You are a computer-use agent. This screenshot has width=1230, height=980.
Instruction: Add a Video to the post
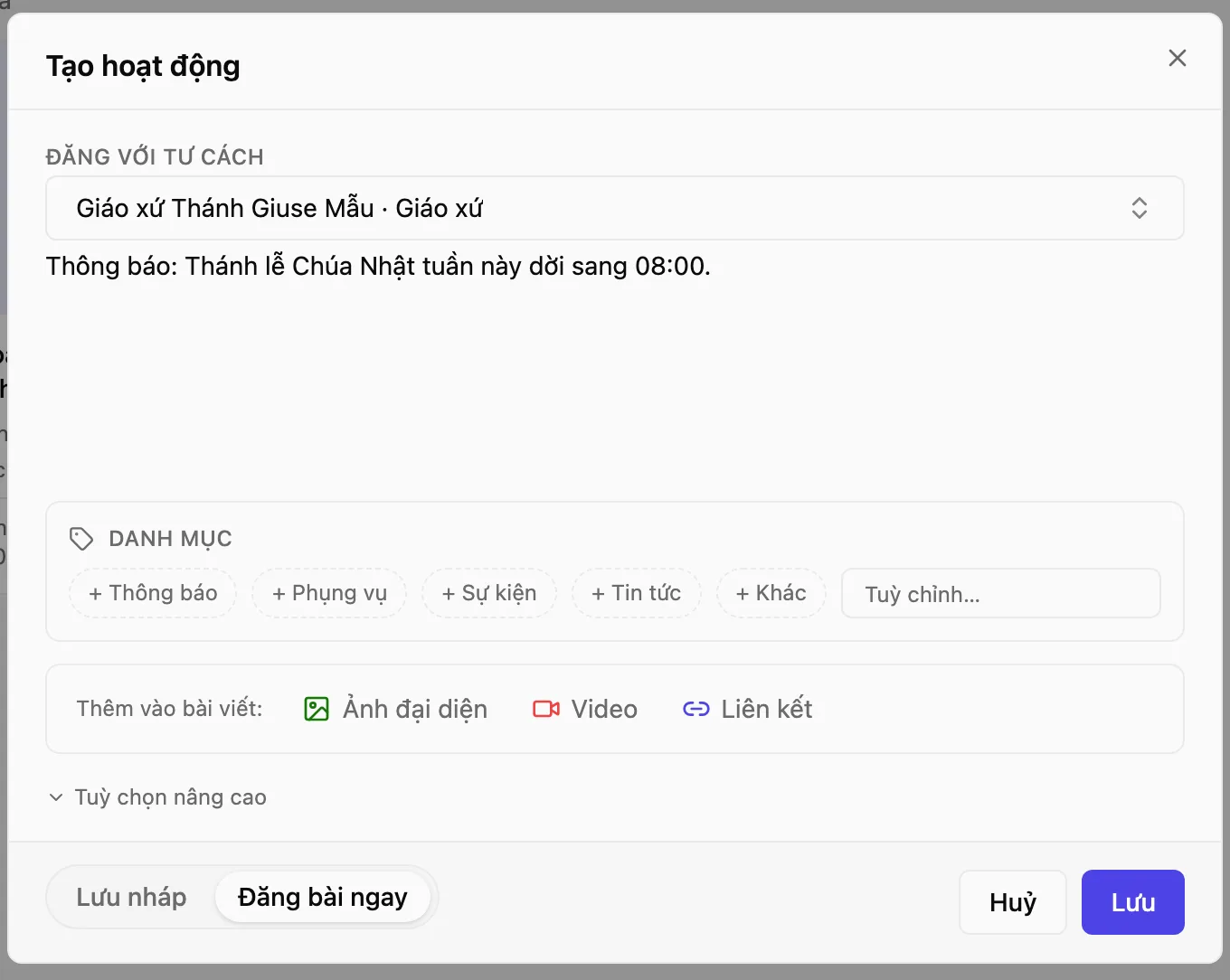[x=585, y=709]
